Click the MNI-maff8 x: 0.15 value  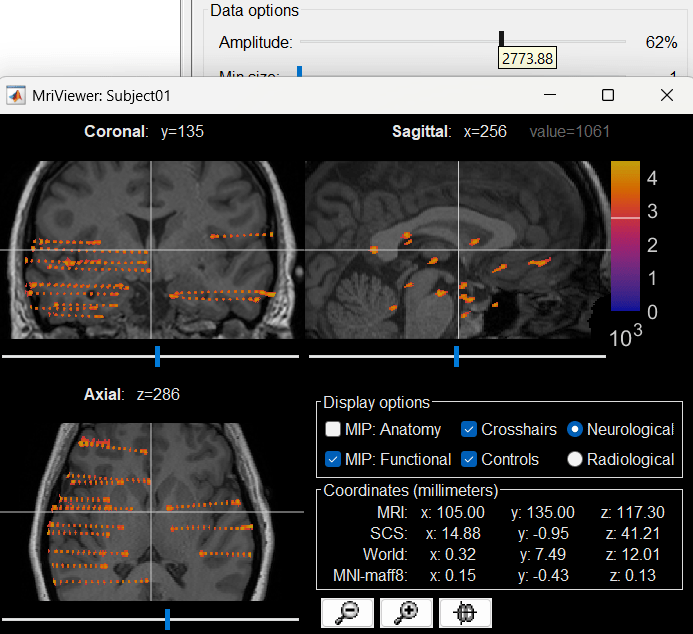453,575
